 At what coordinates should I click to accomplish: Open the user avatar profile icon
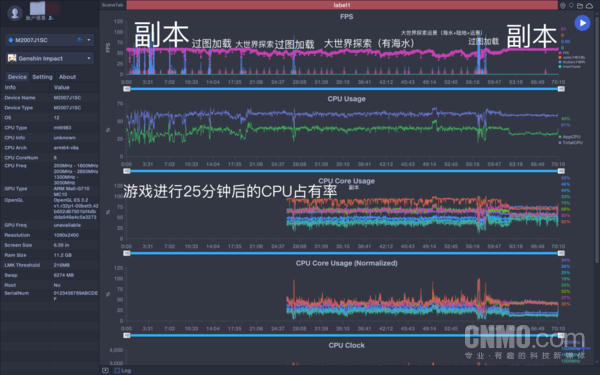click(15, 13)
